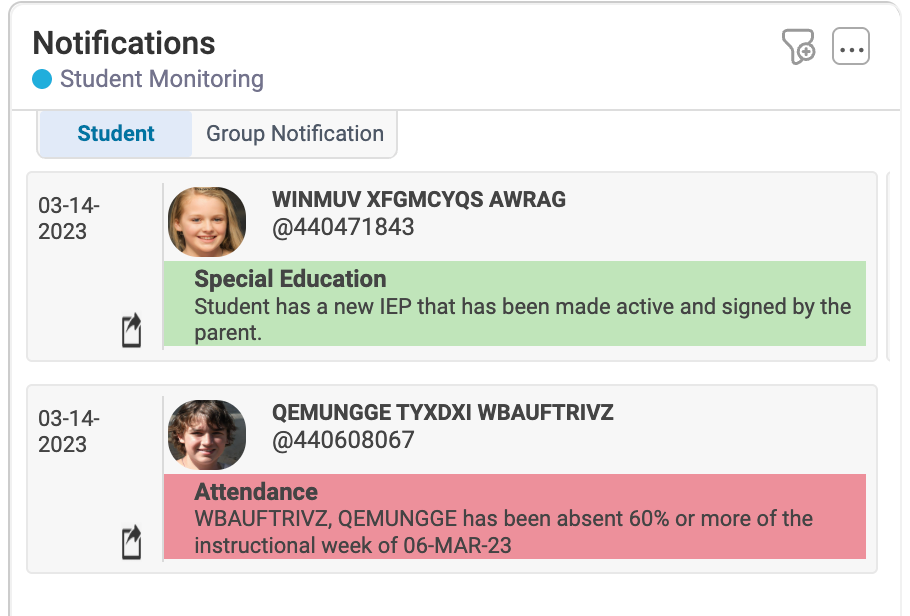Switch to the Student tab
910x616 pixels.
[116, 134]
